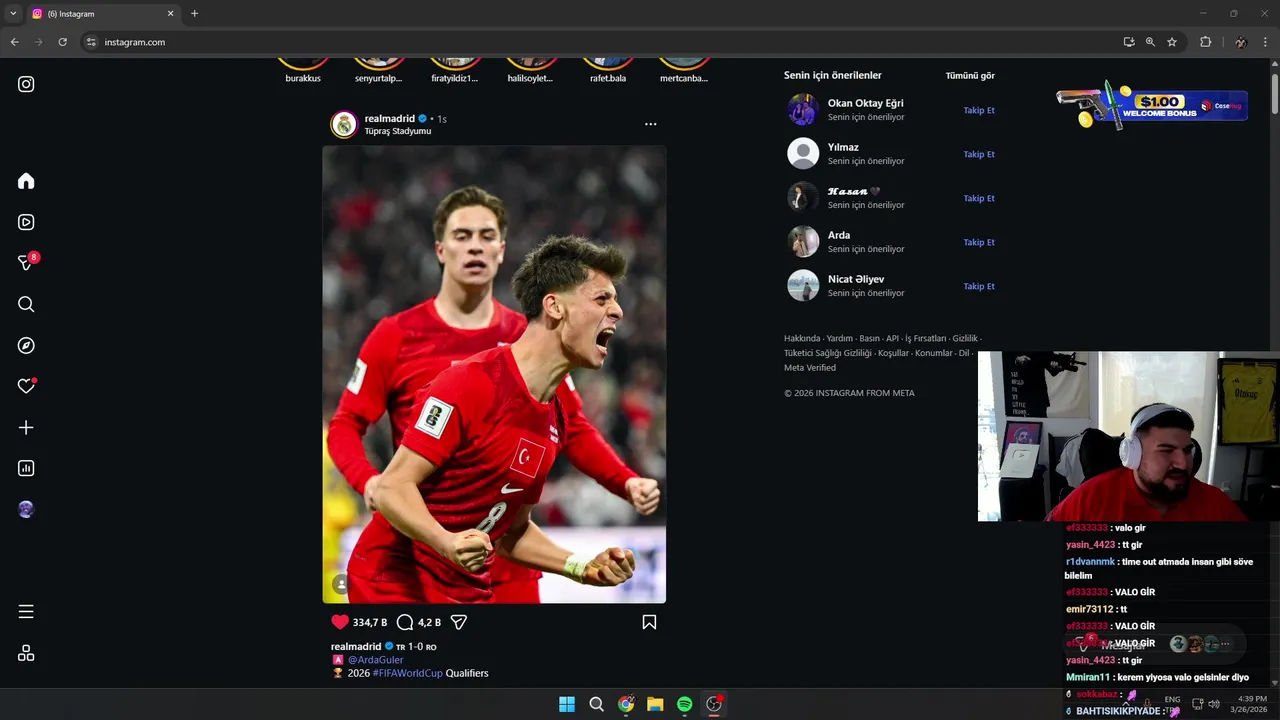Close the Instagram tab
1280x720 pixels.
click(x=170, y=14)
